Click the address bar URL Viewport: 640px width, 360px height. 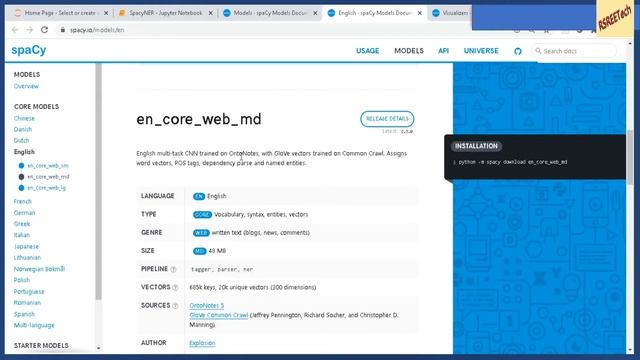pyautogui.click(x=97, y=30)
